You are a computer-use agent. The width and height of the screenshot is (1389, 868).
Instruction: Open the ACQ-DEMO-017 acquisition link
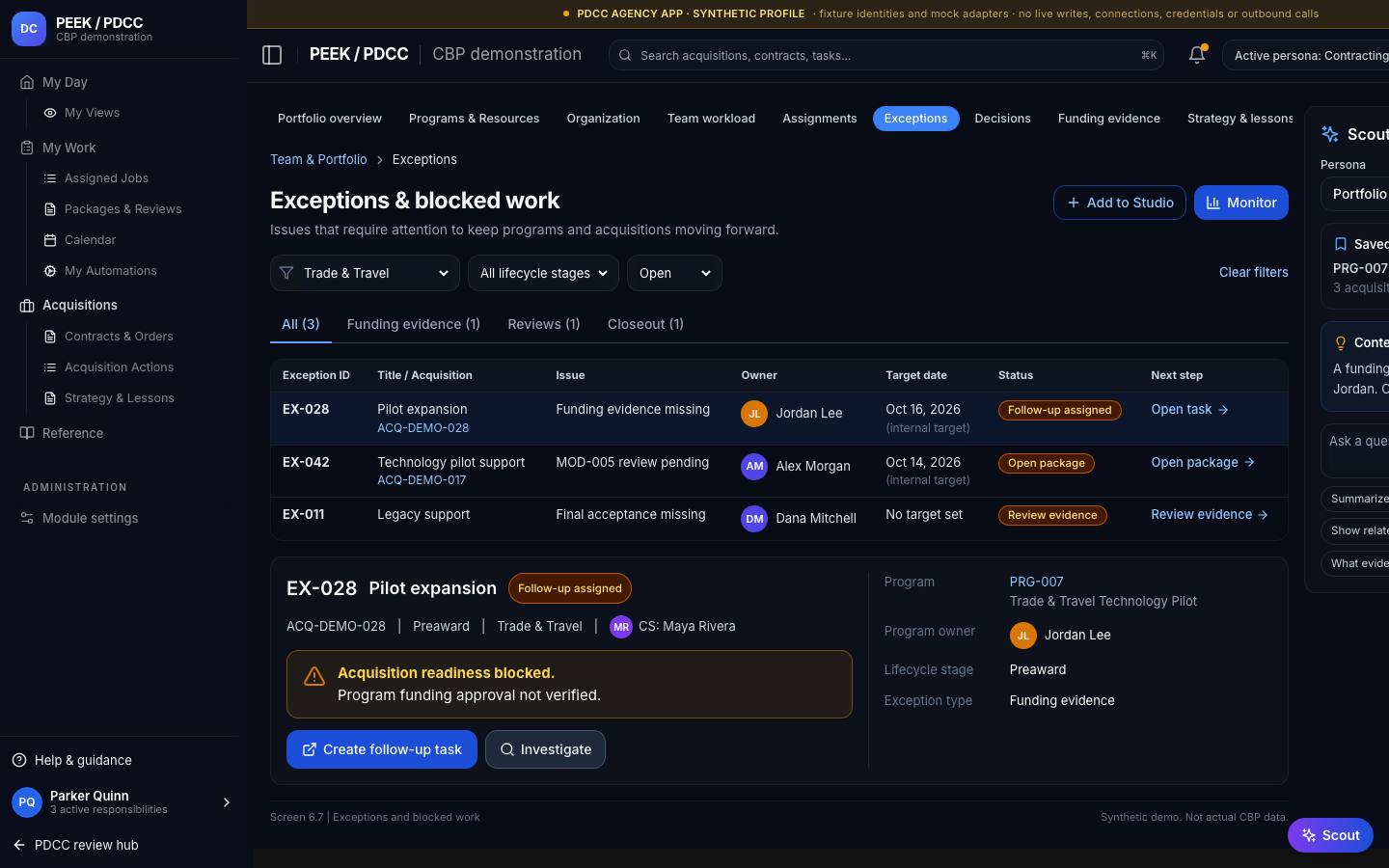point(422,480)
